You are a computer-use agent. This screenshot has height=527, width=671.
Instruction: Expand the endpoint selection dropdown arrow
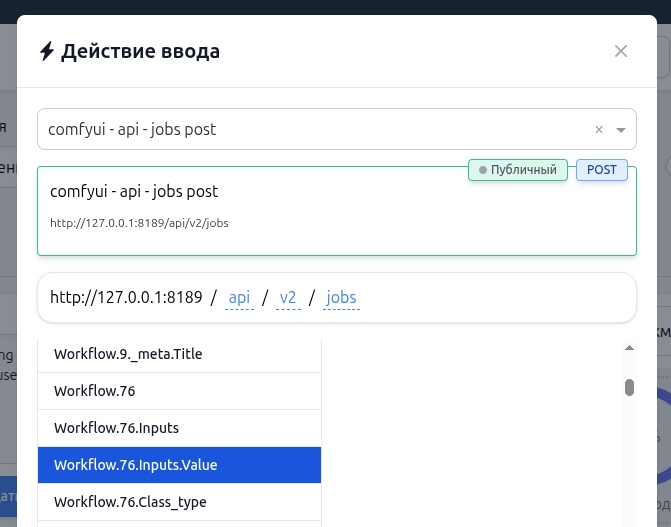point(621,130)
